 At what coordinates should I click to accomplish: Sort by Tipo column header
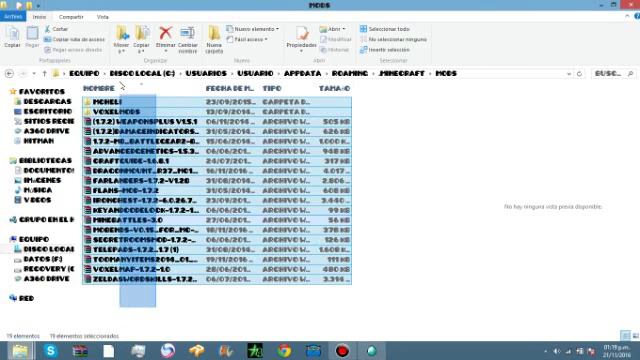[272, 89]
